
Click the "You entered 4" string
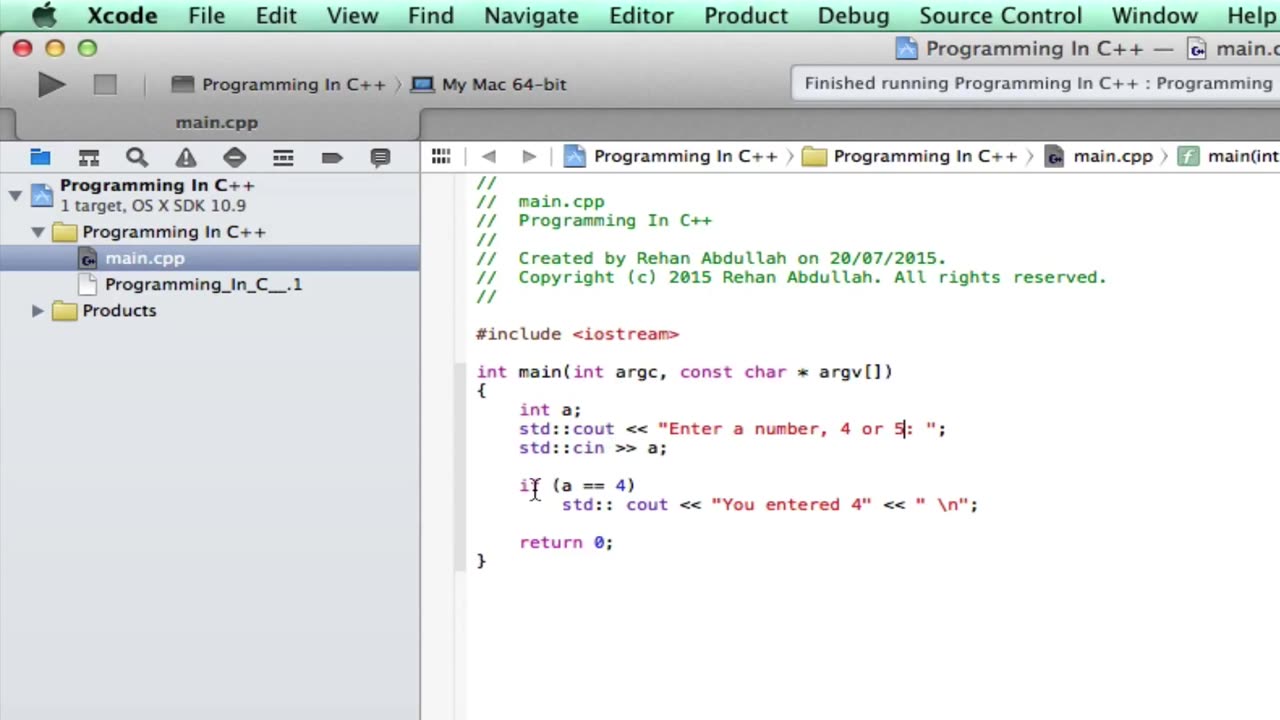(x=791, y=505)
